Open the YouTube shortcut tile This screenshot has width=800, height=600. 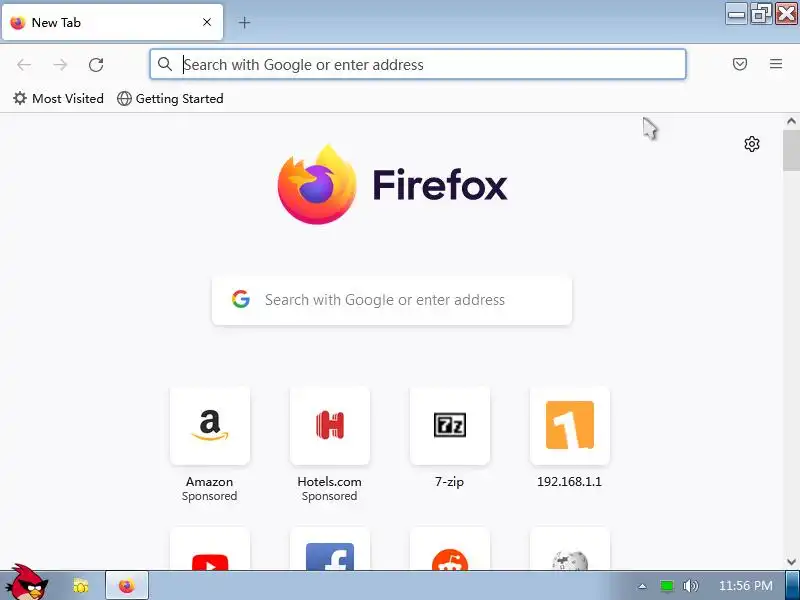pyautogui.click(x=210, y=549)
